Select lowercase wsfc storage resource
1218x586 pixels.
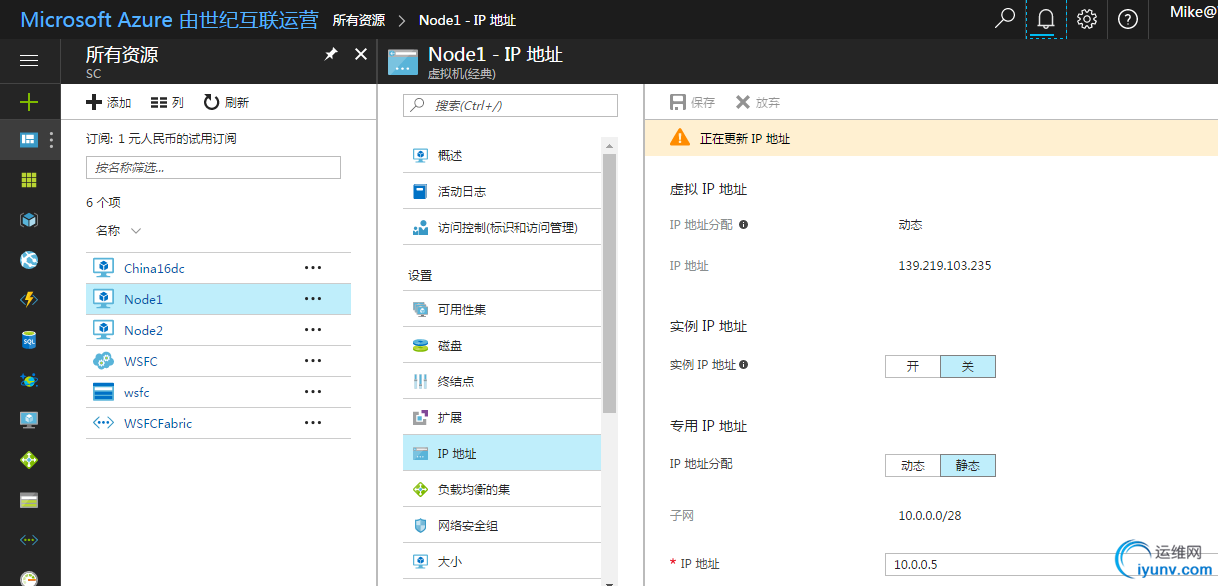coord(218,392)
